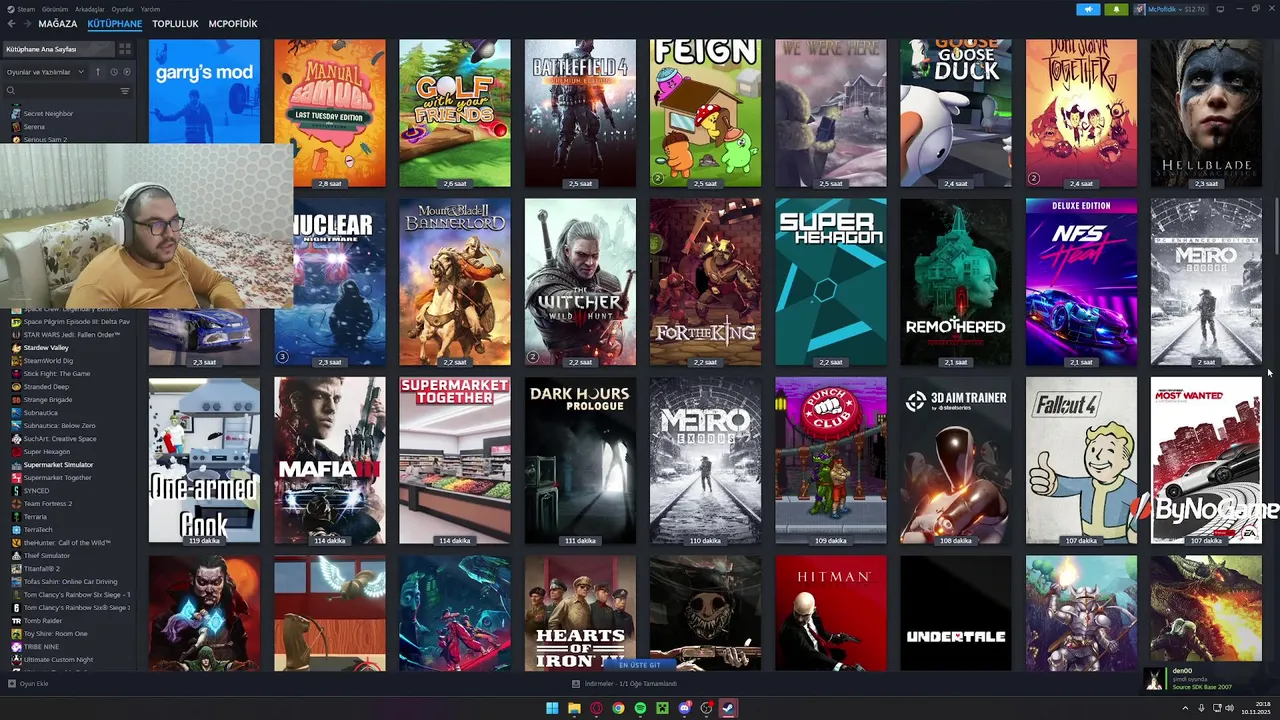Viewport: 1280px width, 720px height.
Task: Open Mafia III game cover
Action: click(x=330, y=460)
